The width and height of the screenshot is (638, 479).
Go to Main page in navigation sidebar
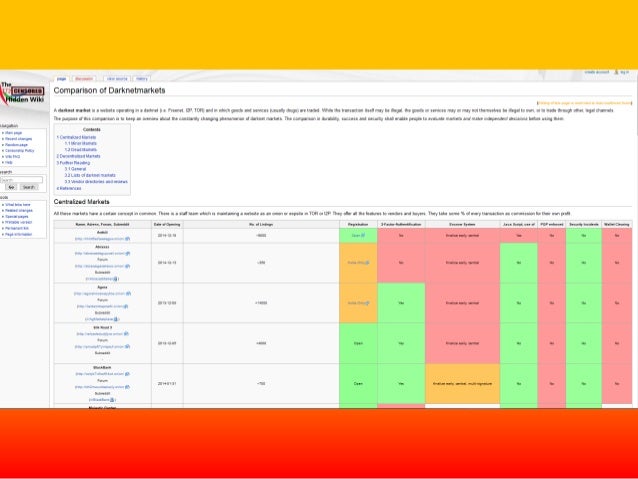13,132
